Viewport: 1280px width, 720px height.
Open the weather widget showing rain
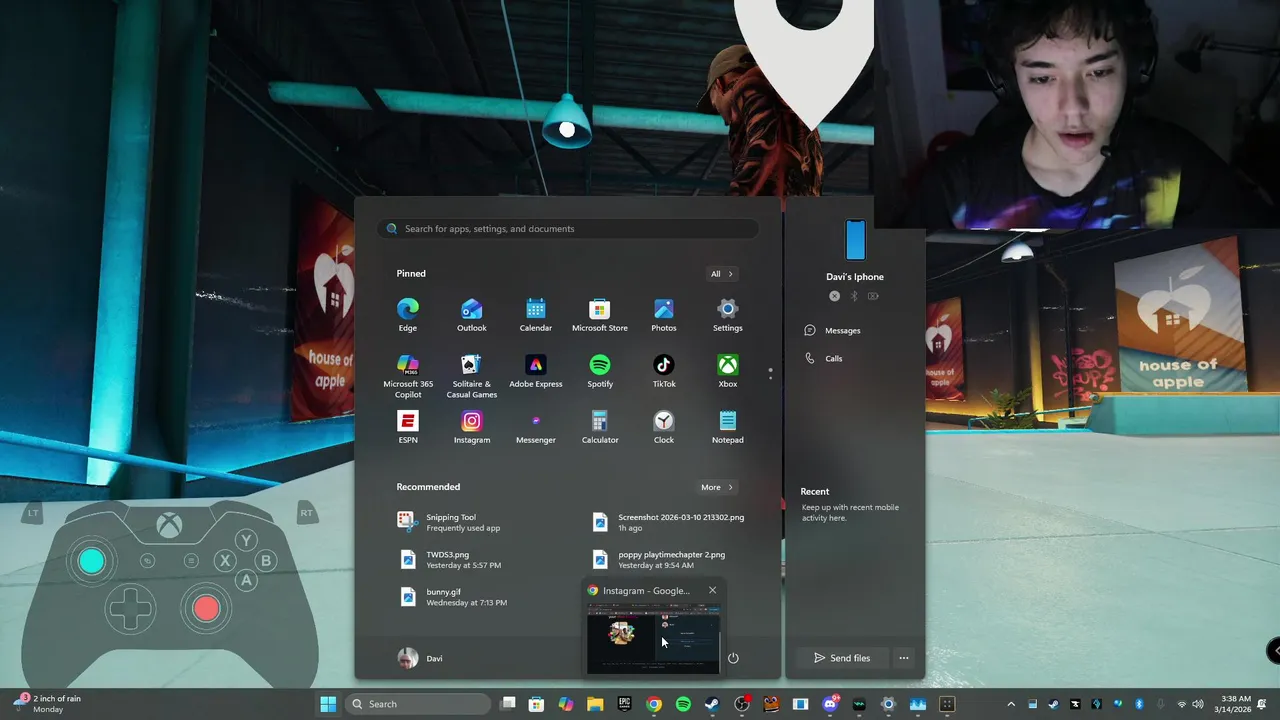pos(47,704)
